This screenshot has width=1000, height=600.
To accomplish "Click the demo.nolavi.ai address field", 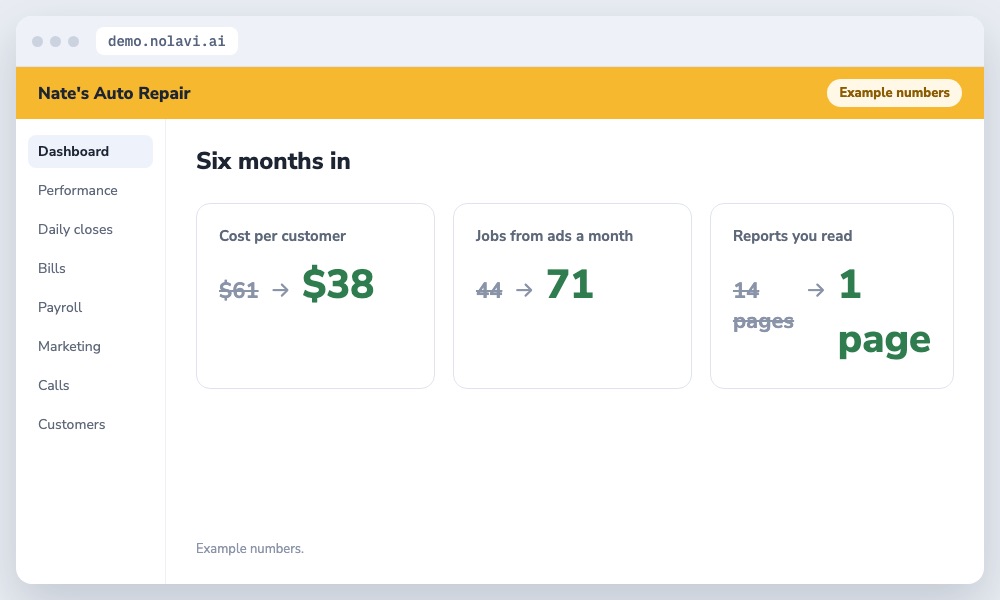I will [166, 41].
